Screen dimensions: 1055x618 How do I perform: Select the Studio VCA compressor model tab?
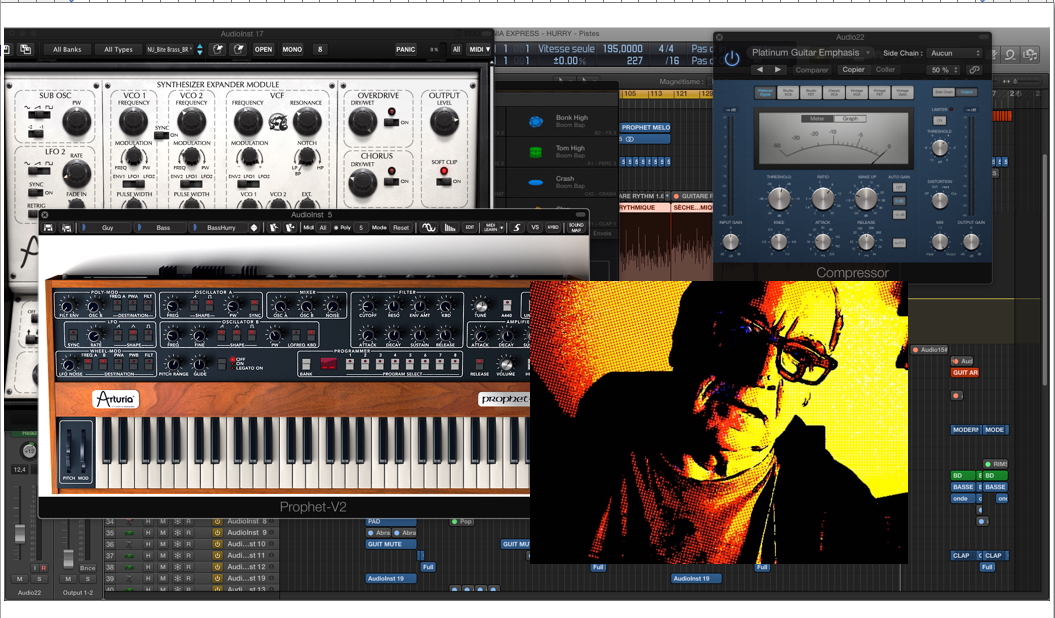tap(788, 93)
